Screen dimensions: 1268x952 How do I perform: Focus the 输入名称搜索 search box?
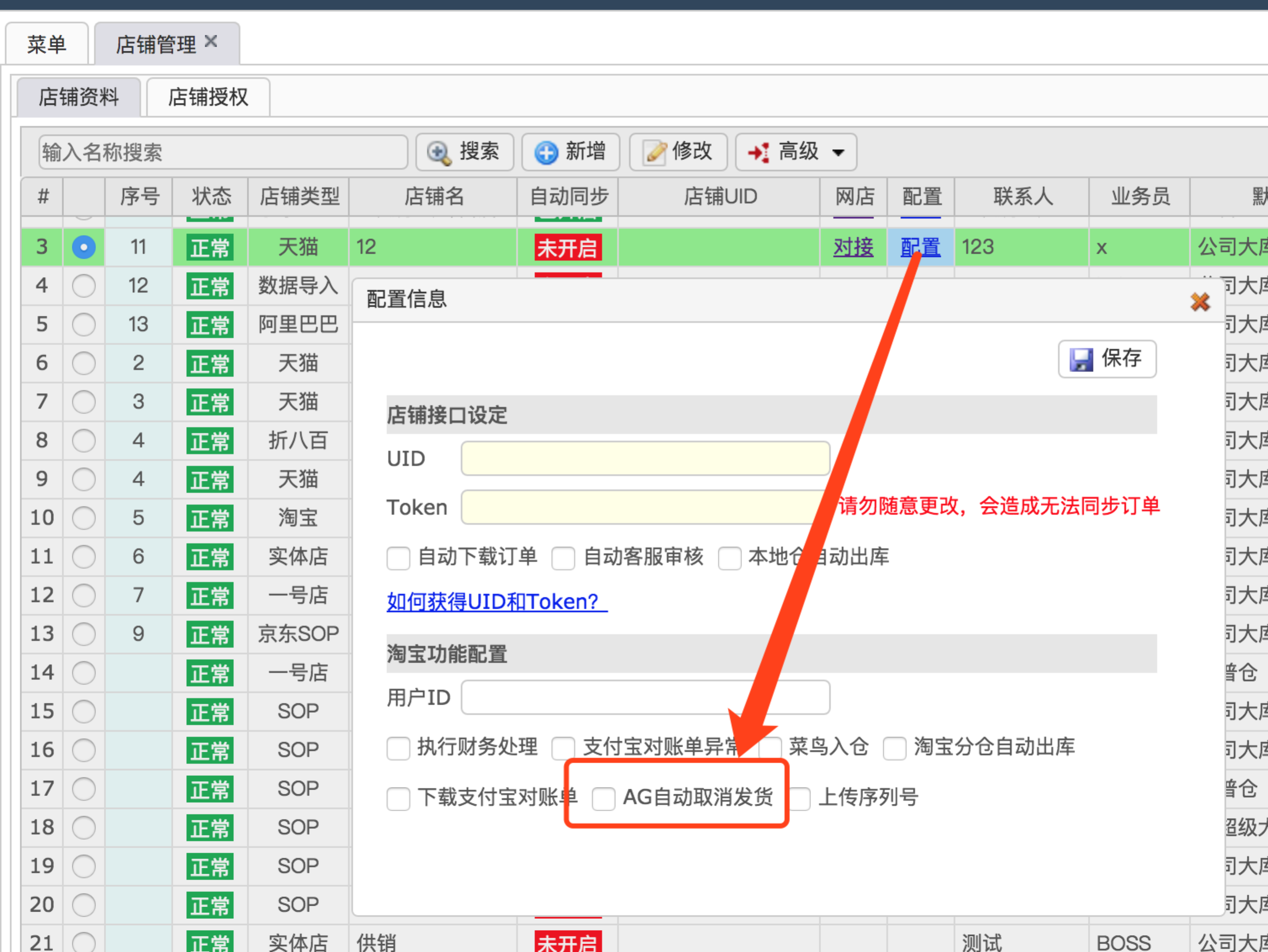(222, 153)
